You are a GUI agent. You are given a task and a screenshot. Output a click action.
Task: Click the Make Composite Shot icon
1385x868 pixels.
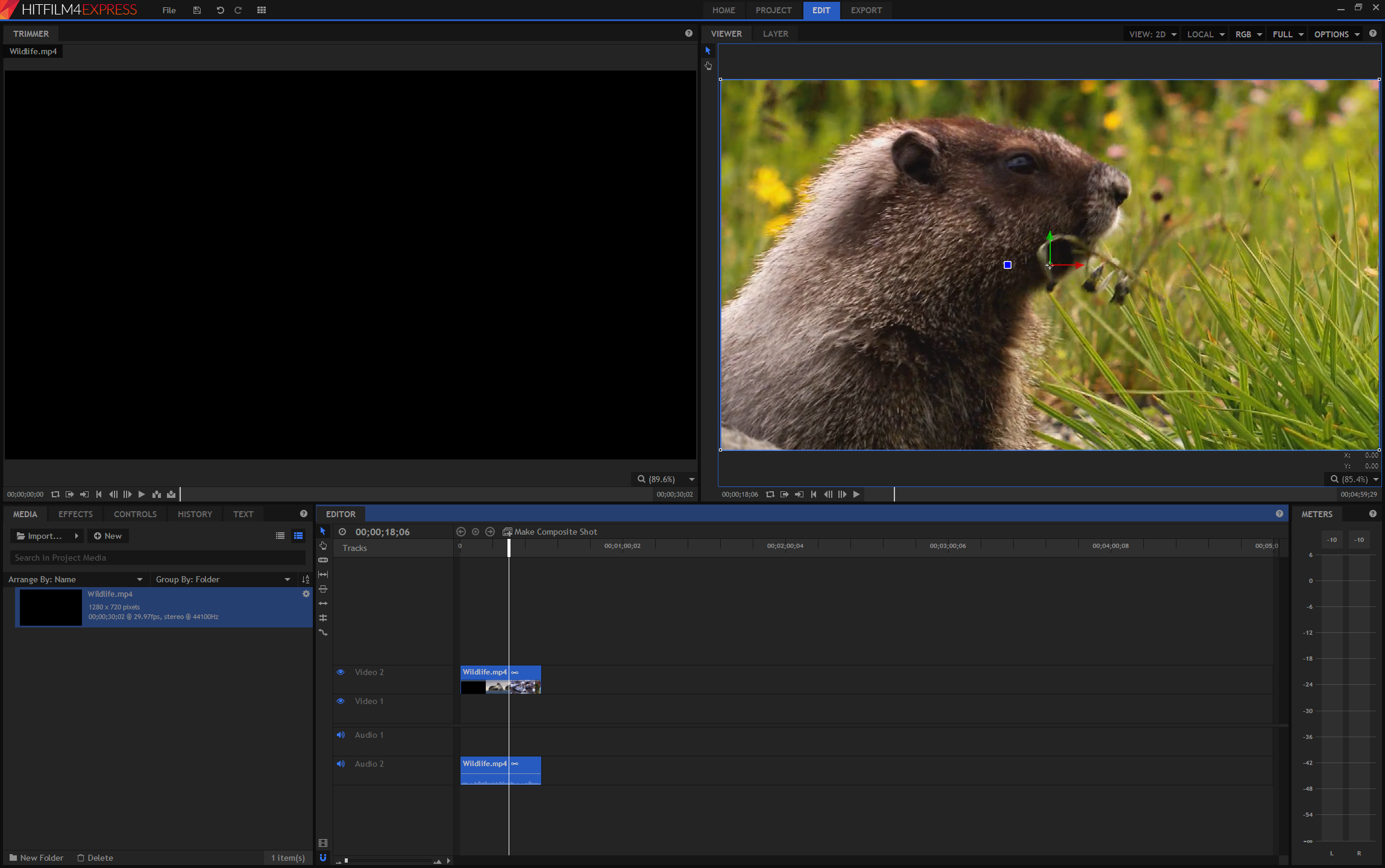[x=507, y=532]
